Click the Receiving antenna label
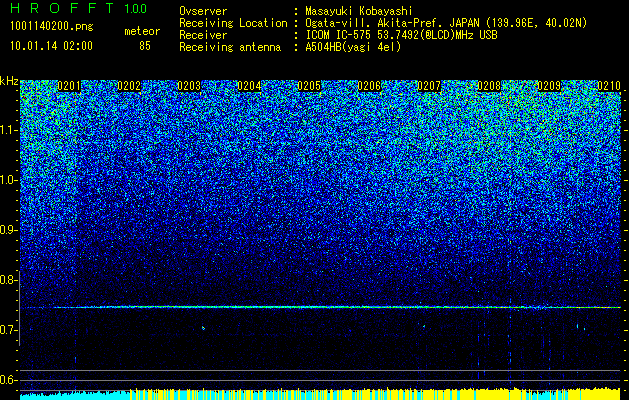Screen dimensions: 629x400 tap(230, 48)
